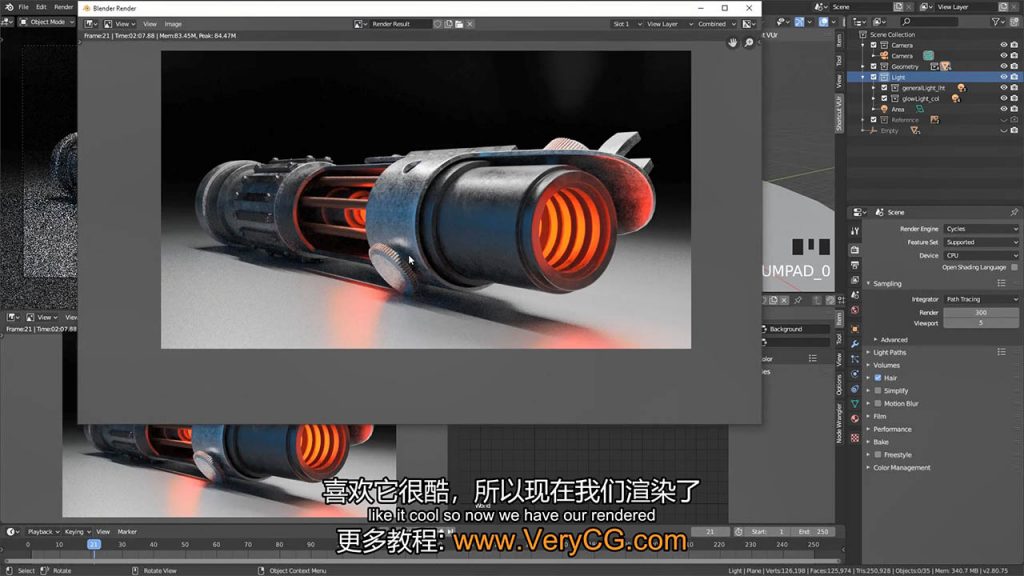This screenshot has height=576, width=1024.
Task: Enable Open Shading Language checkbox
Action: pos(1014,267)
